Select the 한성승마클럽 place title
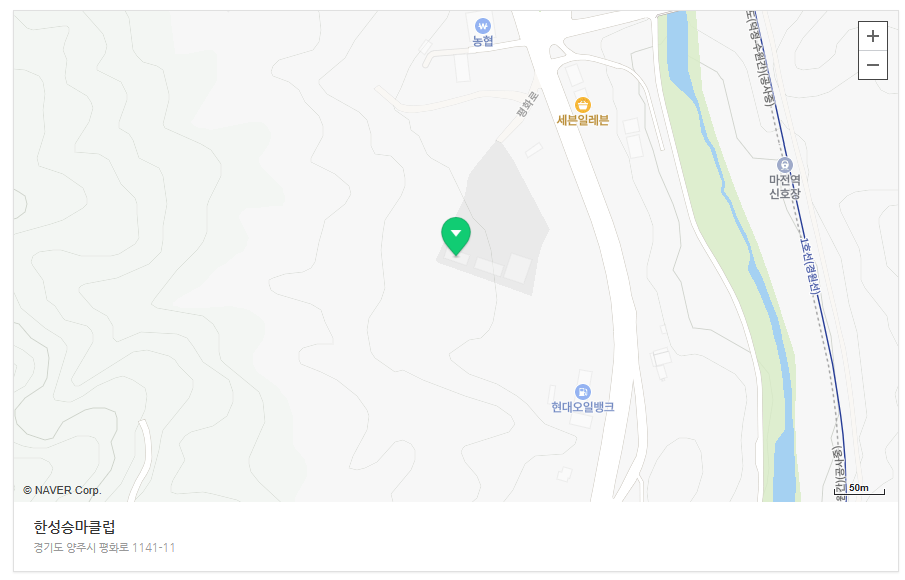This screenshot has width=905, height=580. pyautogui.click(x=74, y=527)
